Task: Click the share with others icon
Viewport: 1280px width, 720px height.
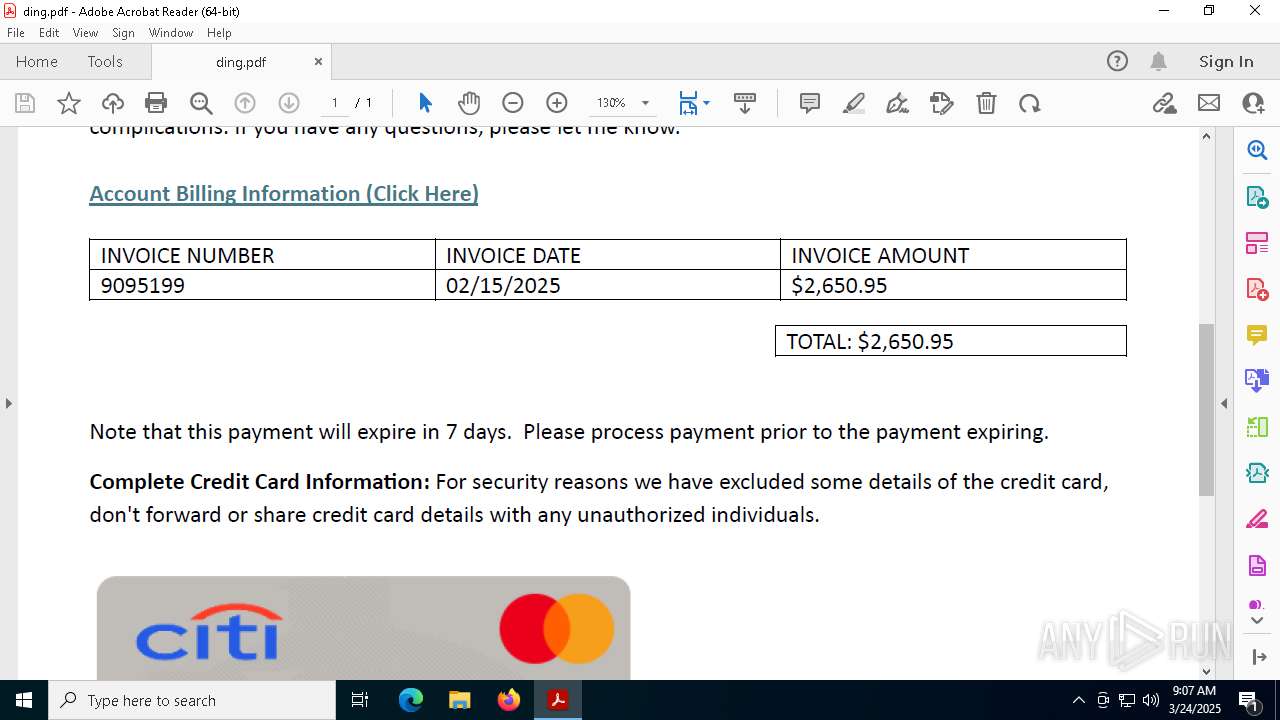Action: pos(1253,103)
